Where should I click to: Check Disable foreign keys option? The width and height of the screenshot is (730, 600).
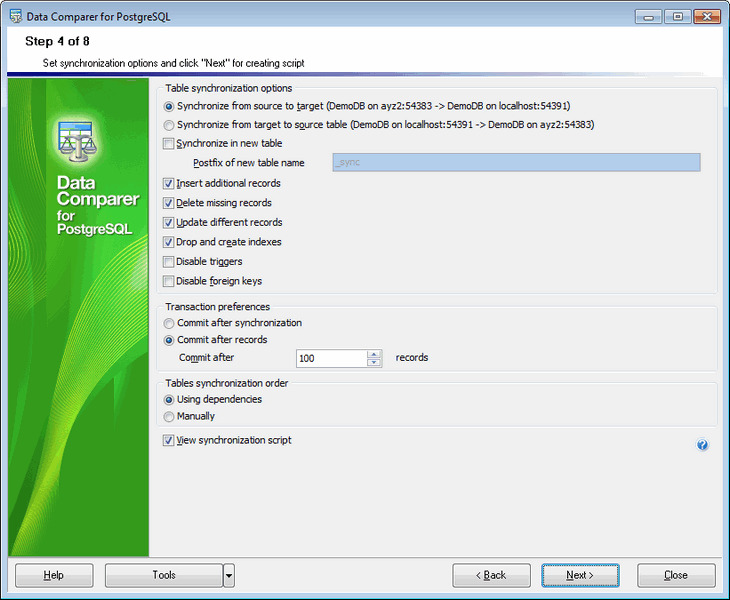tap(169, 282)
